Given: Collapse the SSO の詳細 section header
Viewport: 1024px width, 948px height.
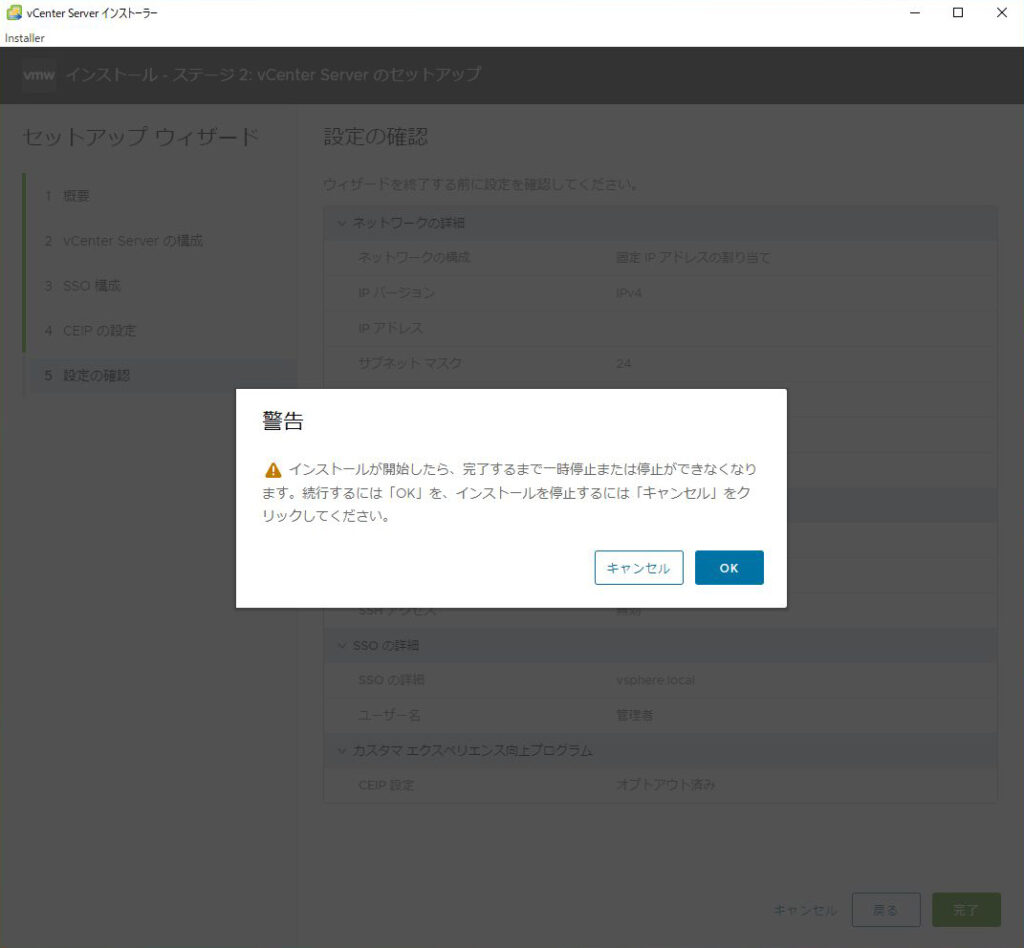Looking at the screenshot, I should point(660,645).
